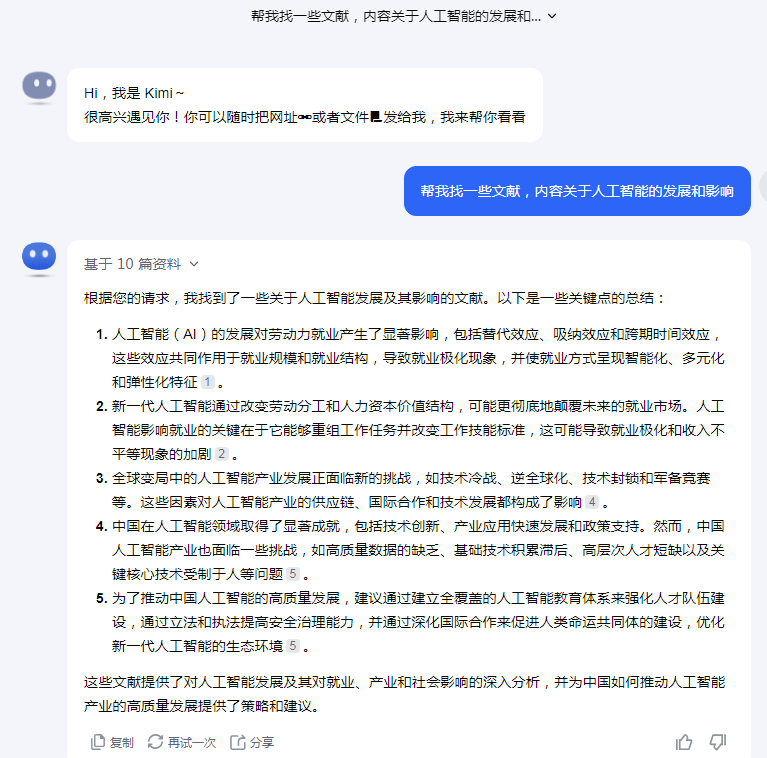Click the thumbs down icon
The image size is (767, 758).
click(718, 742)
